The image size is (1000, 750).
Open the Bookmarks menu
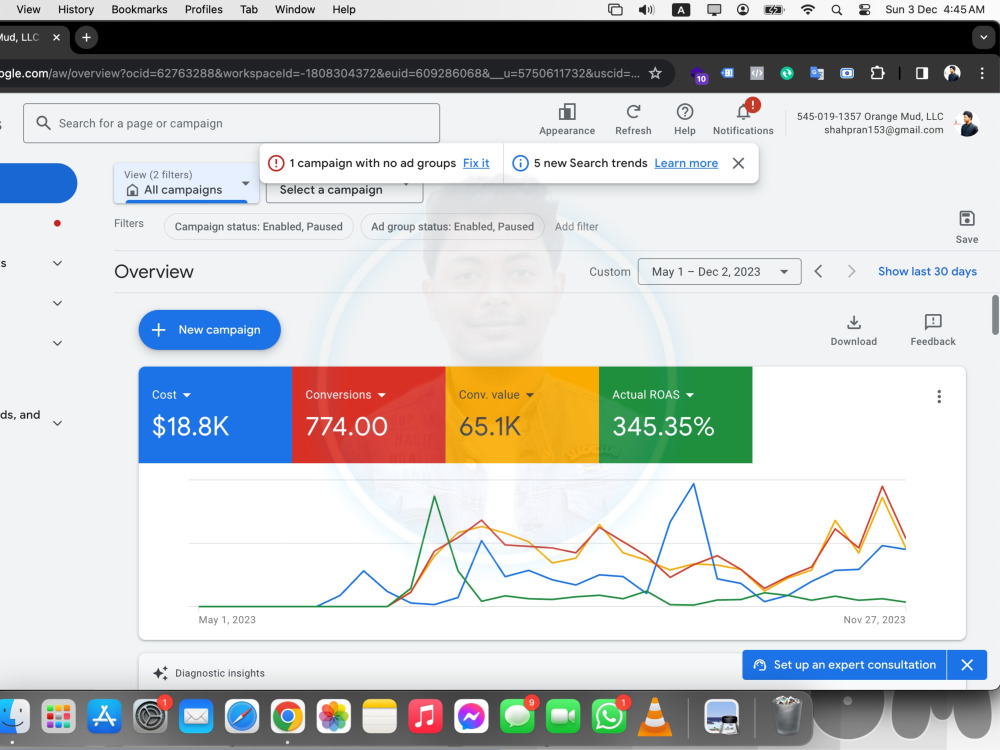click(x=139, y=10)
